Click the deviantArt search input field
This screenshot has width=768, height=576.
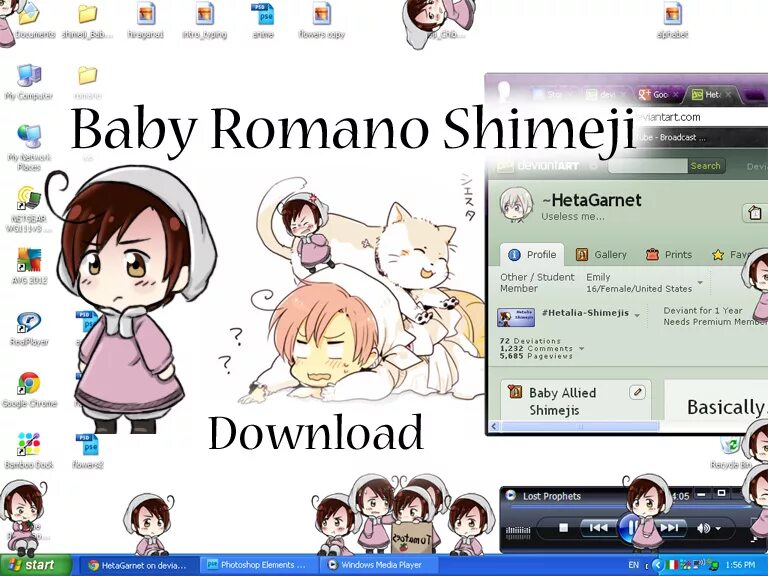tap(648, 166)
